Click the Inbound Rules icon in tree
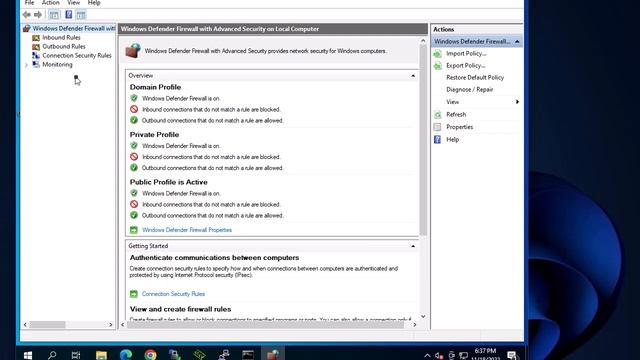The width and height of the screenshot is (640, 360). 36,38
